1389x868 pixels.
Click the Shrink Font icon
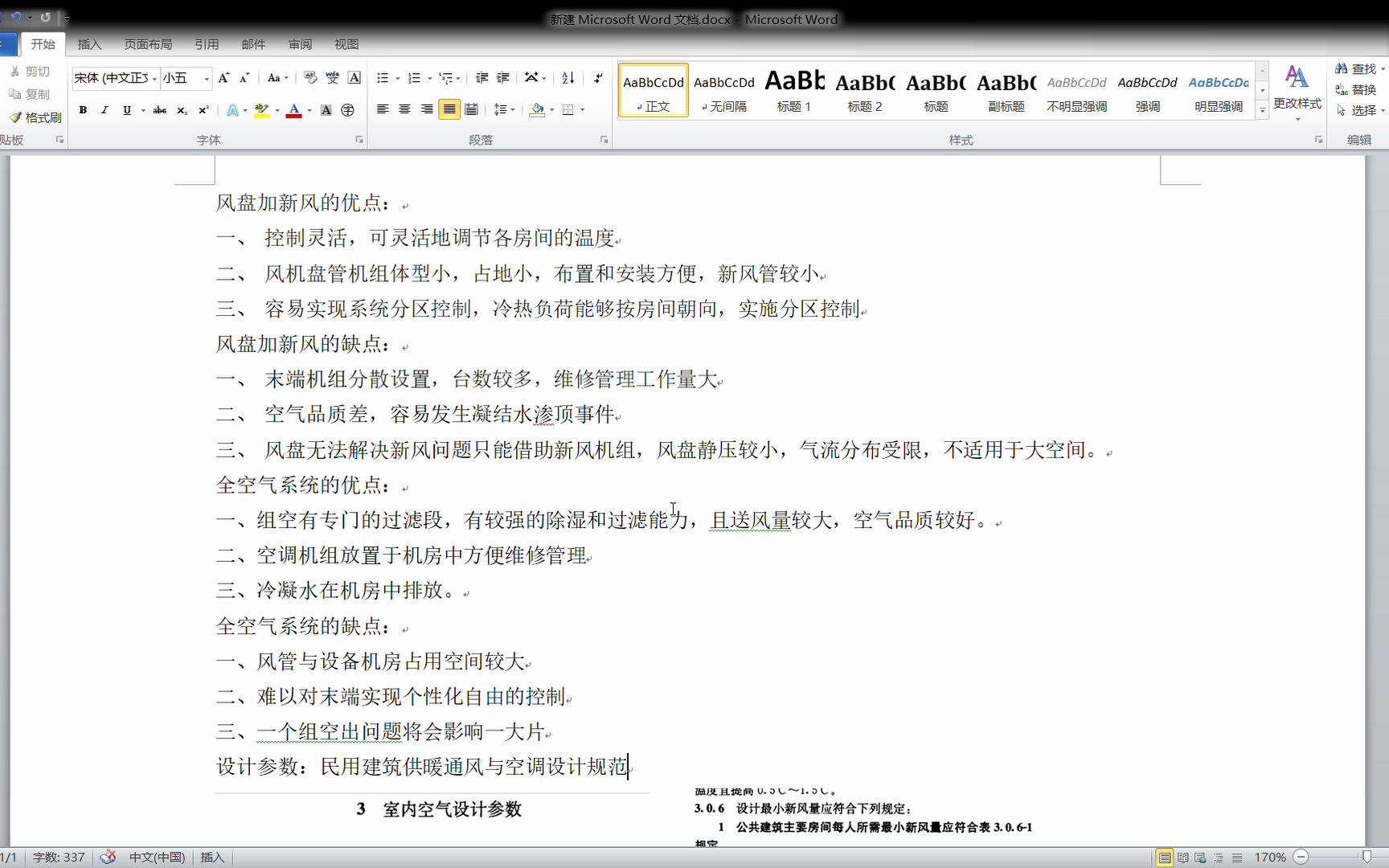(245, 78)
